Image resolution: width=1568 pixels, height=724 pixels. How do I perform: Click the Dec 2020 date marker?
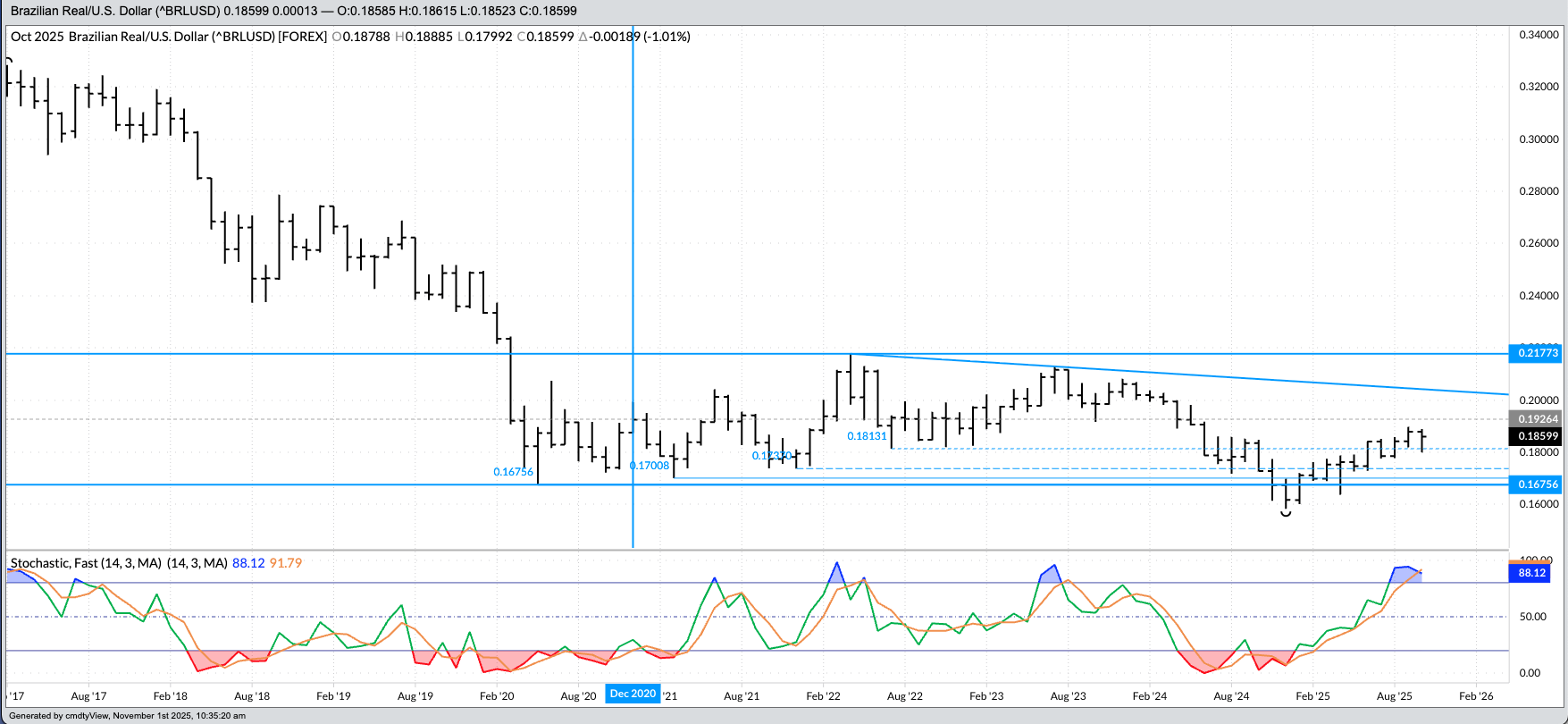(633, 694)
